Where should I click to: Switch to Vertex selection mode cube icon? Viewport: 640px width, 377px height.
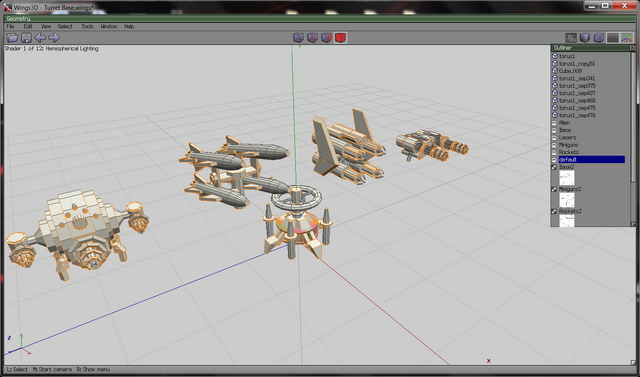298,38
